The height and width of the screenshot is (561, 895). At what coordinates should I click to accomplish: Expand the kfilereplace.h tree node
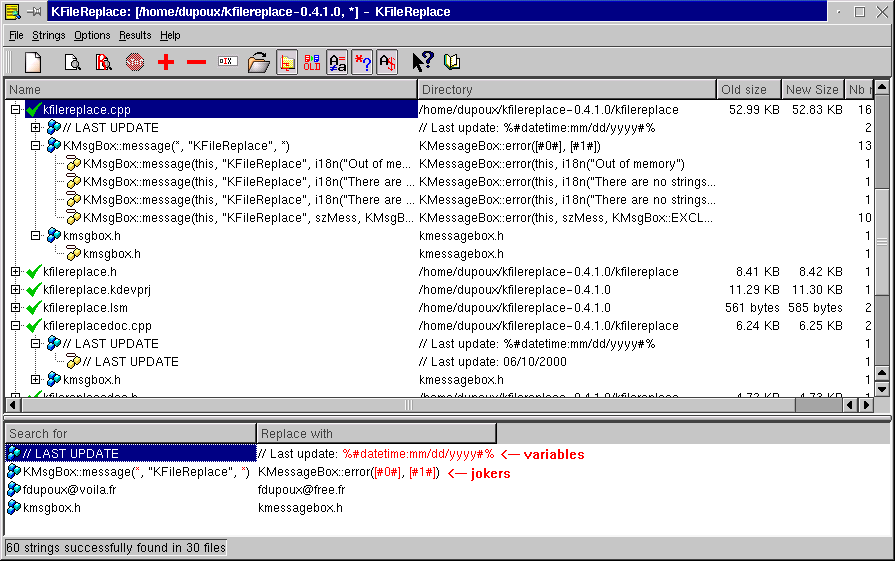15,272
